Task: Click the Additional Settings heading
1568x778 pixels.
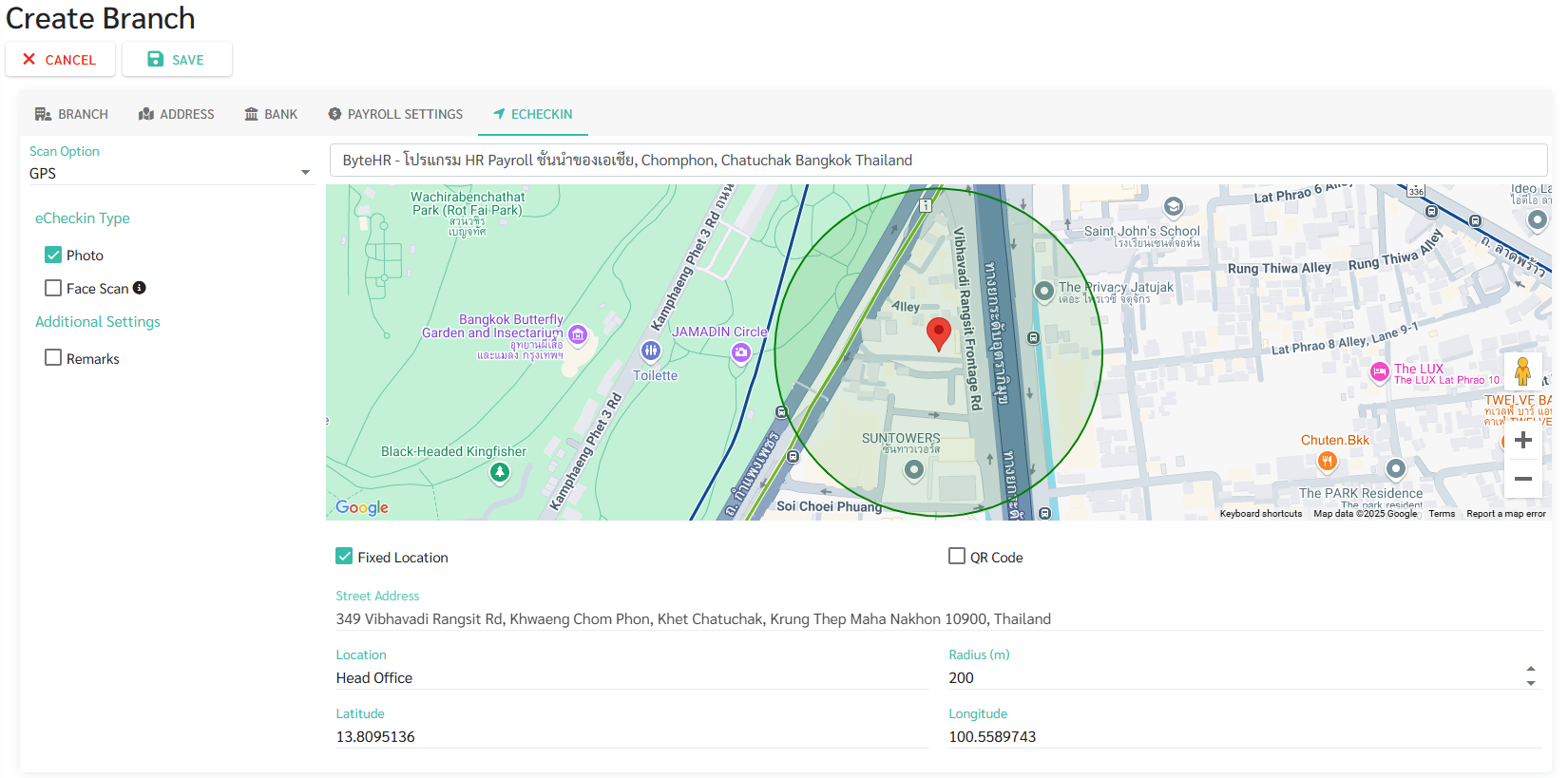Action: (98, 321)
